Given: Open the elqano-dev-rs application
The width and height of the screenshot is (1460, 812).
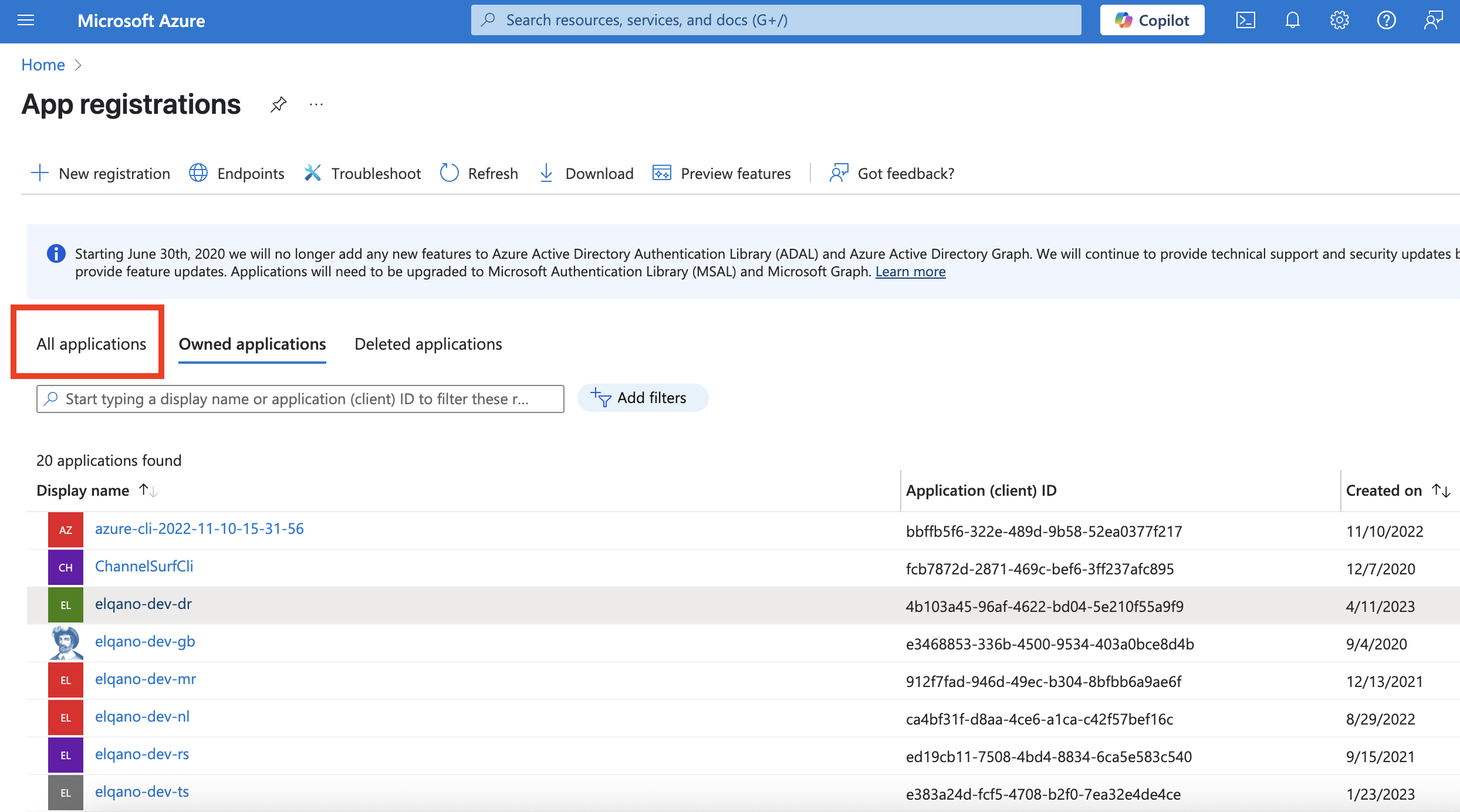Looking at the screenshot, I should tap(142, 754).
